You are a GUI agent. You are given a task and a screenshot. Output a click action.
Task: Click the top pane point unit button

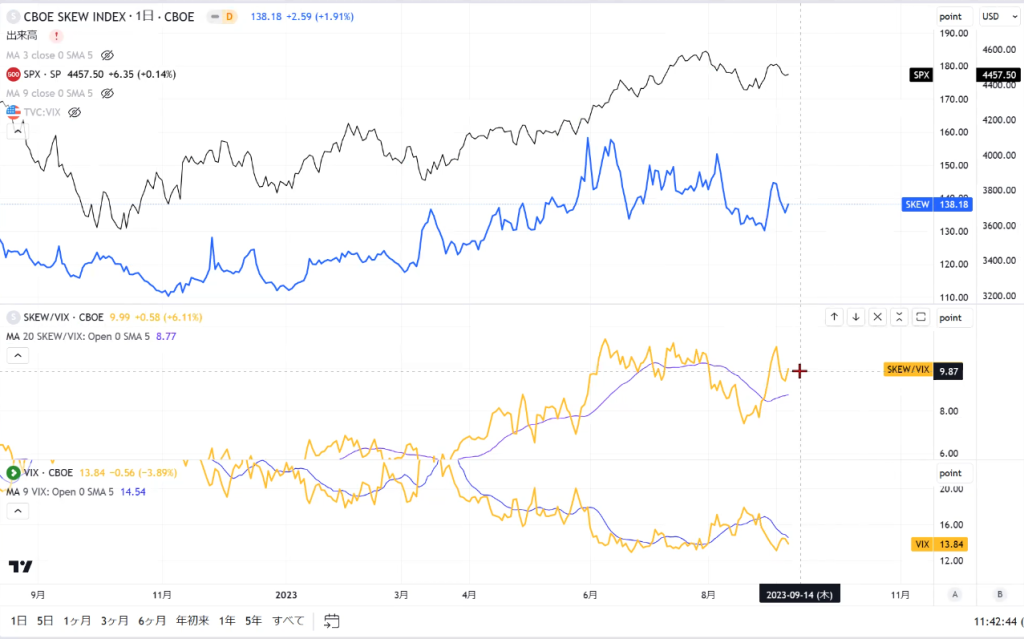(951, 16)
